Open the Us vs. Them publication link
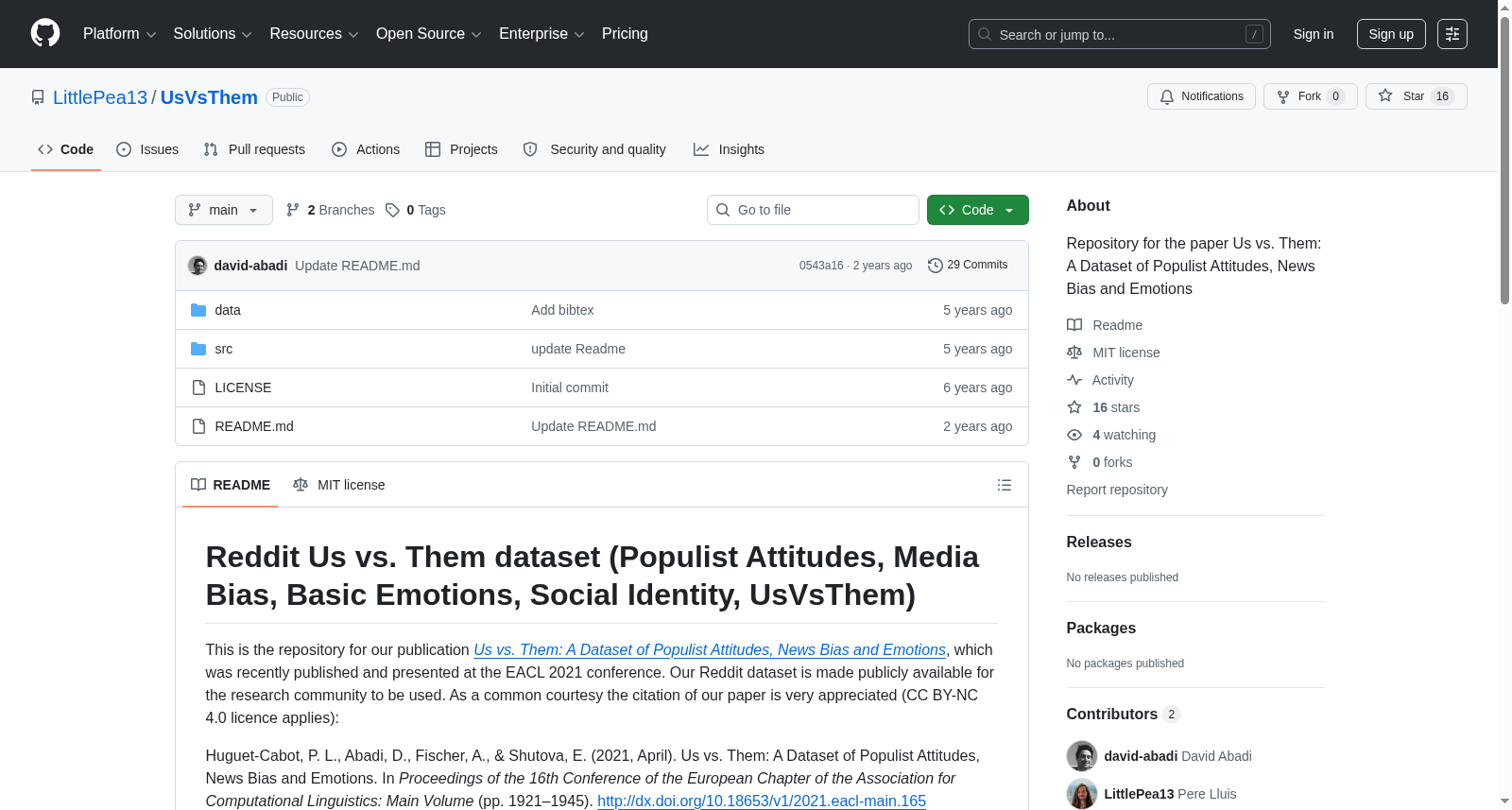 (x=710, y=650)
